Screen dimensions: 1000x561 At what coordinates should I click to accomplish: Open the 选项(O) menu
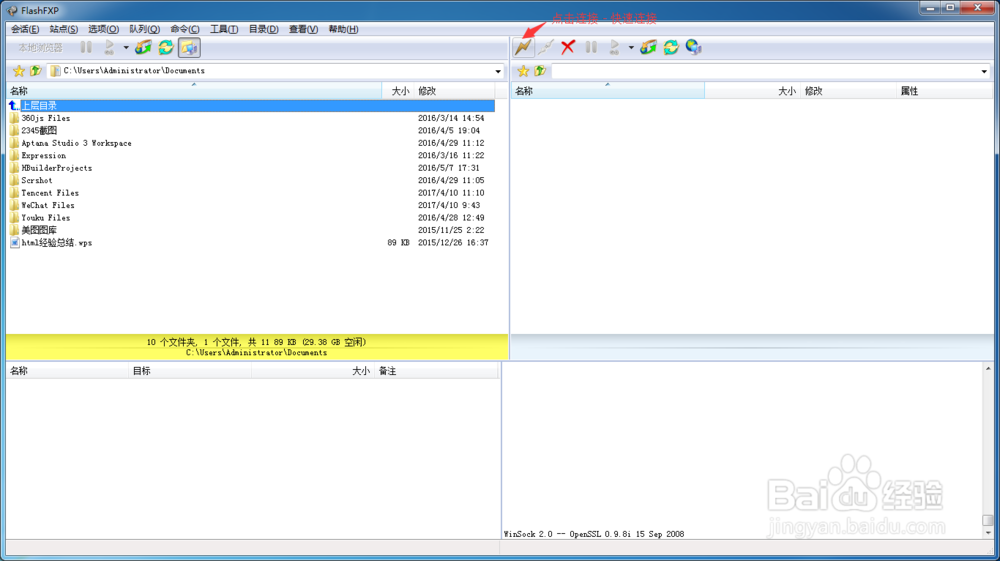(x=103, y=29)
